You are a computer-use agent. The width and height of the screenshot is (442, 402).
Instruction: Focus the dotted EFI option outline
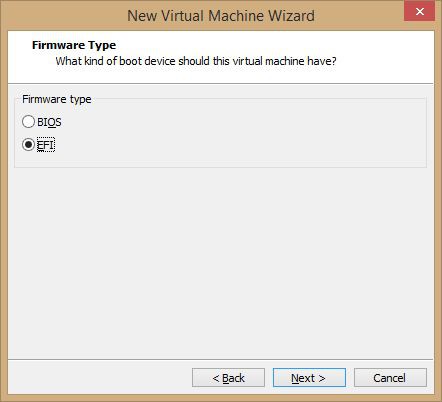click(x=46, y=145)
